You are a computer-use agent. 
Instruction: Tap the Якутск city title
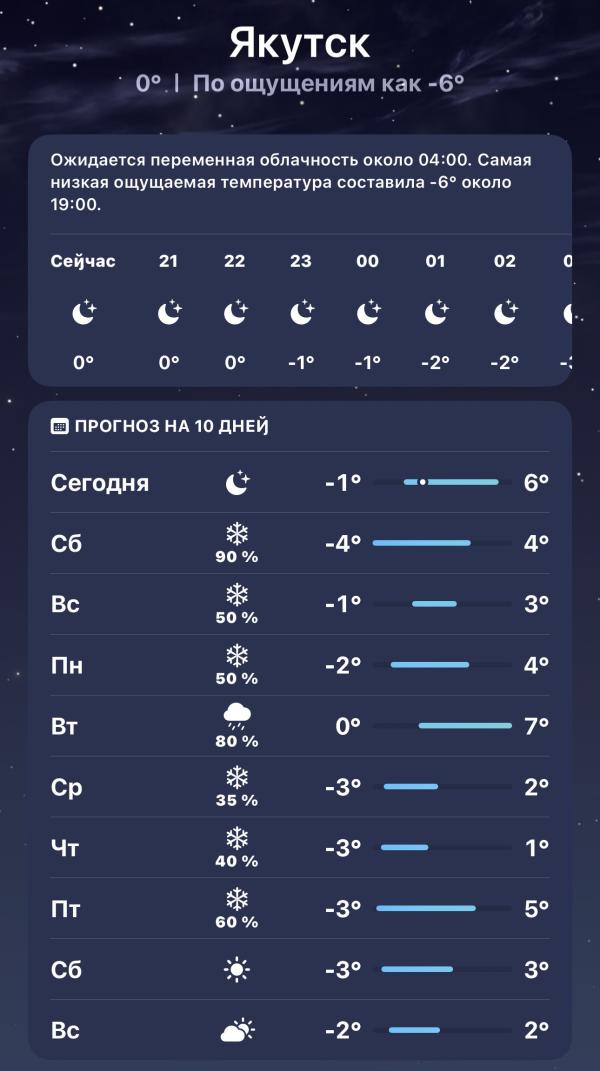point(300,44)
